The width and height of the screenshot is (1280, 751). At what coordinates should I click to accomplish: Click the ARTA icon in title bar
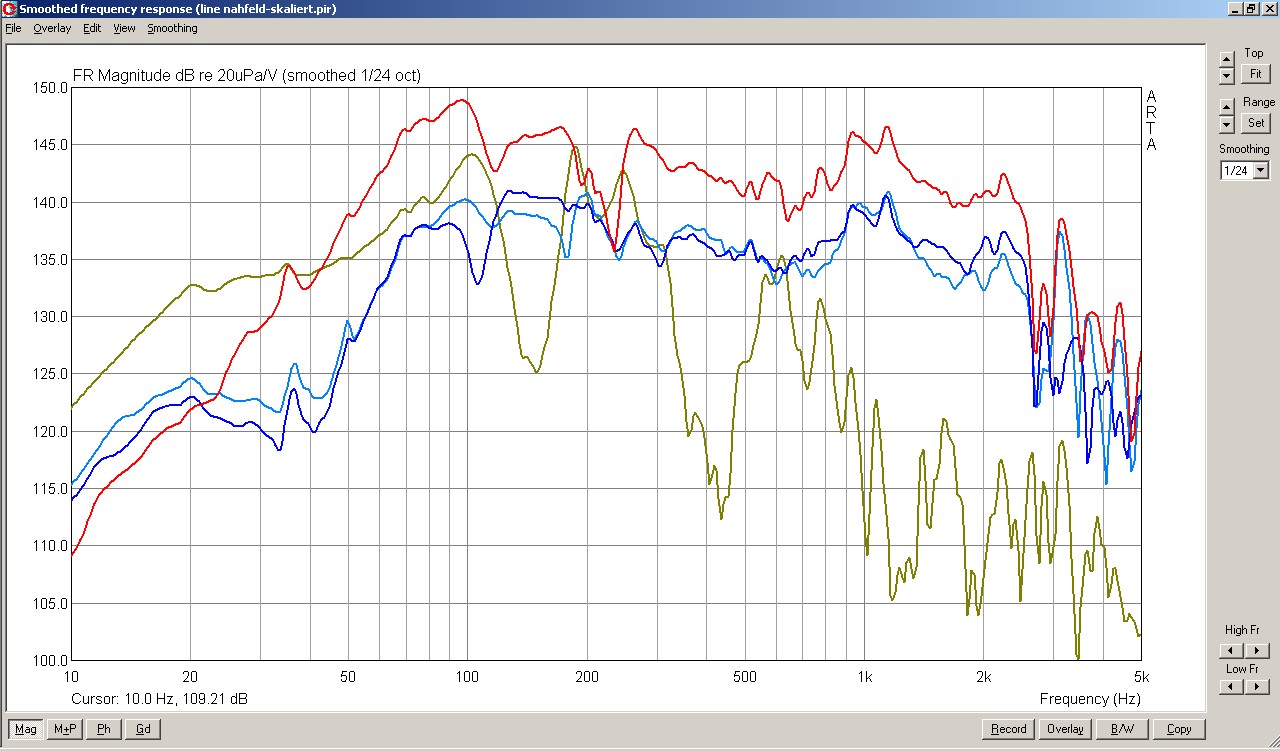click(10, 9)
